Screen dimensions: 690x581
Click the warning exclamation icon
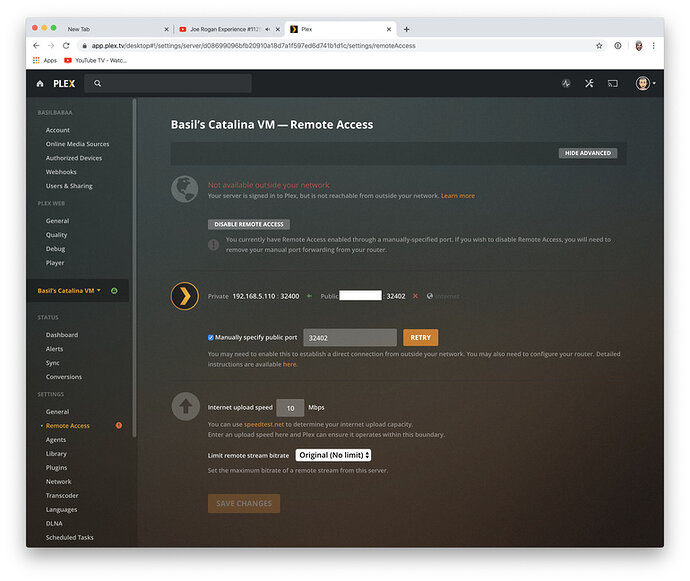tap(213, 245)
